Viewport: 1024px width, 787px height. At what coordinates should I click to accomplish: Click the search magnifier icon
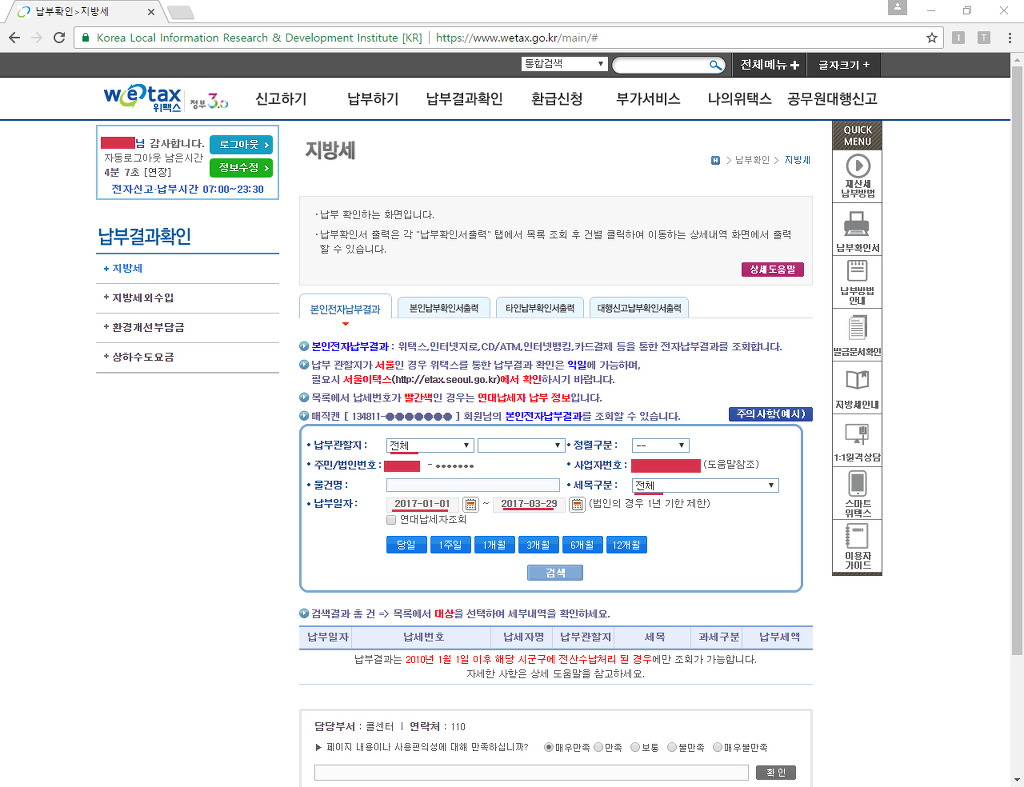[716, 65]
